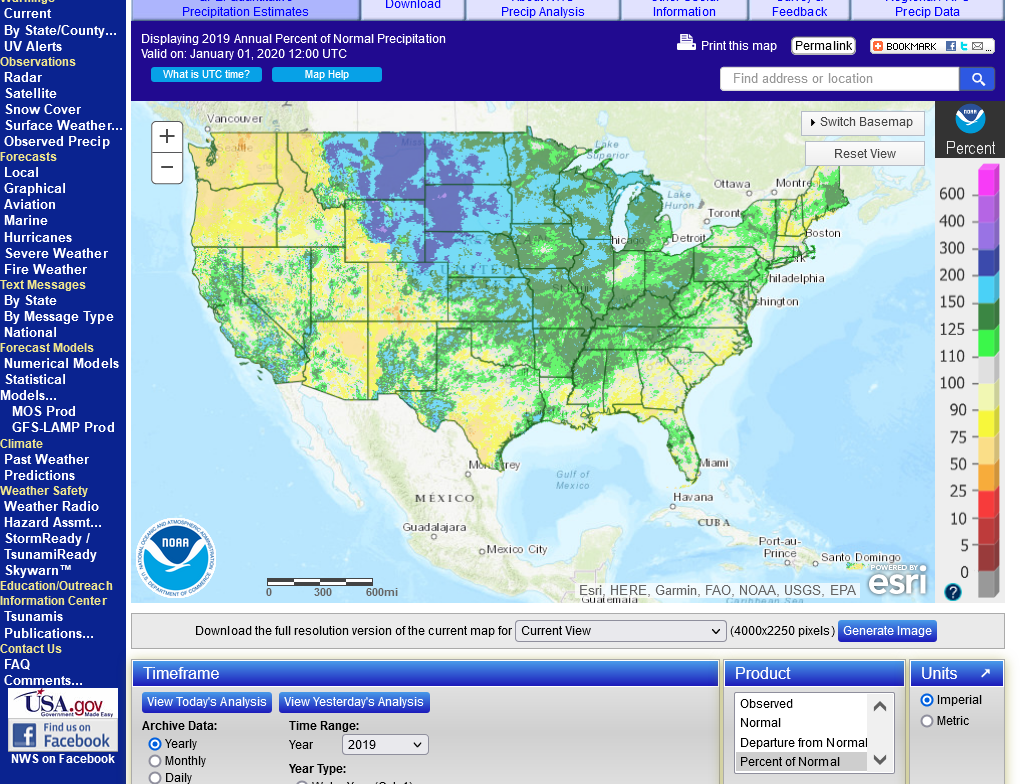Click the Reset View button

pyautogui.click(x=865, y=154)
